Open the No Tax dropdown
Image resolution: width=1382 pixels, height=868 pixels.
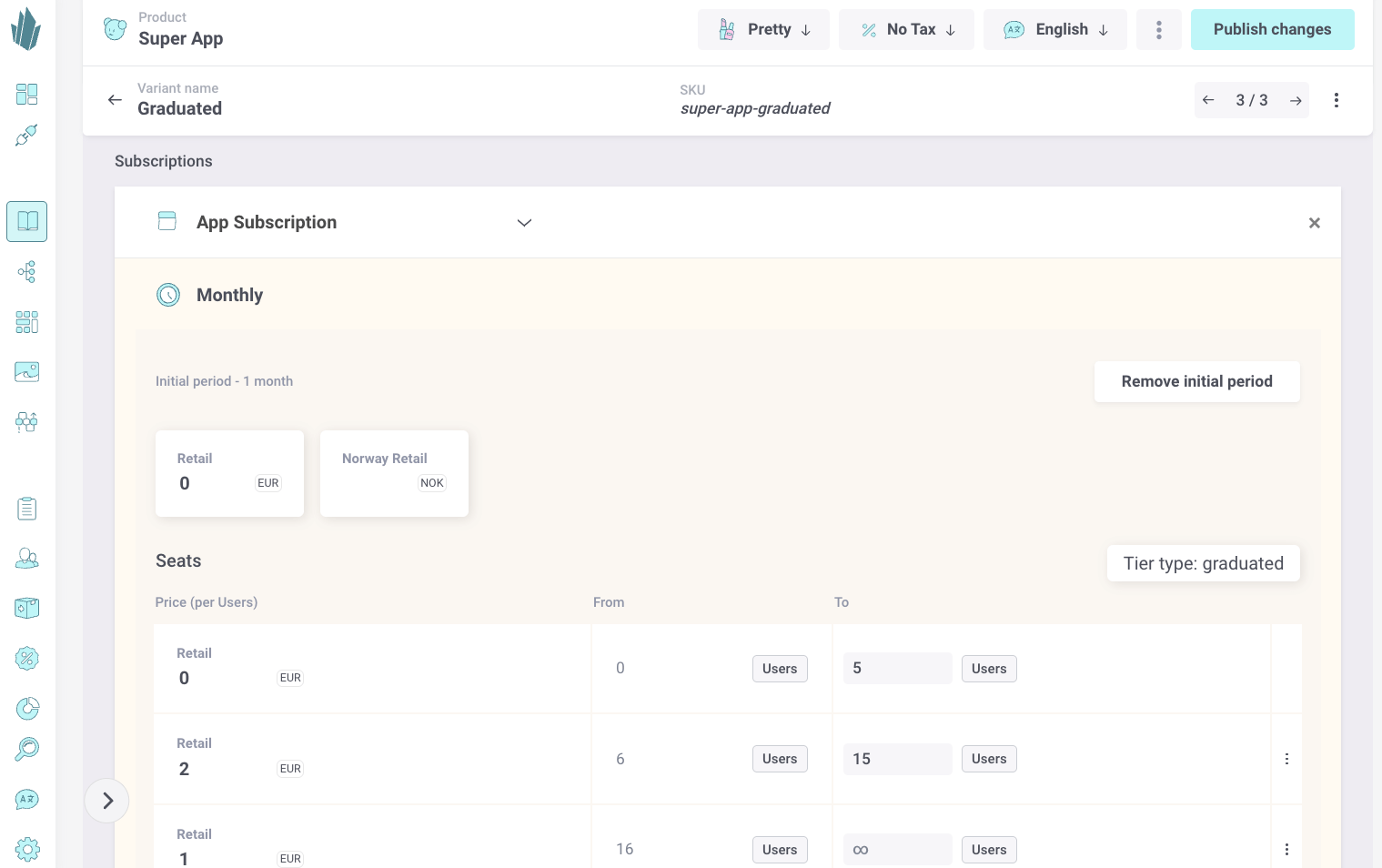pos(906,29)
